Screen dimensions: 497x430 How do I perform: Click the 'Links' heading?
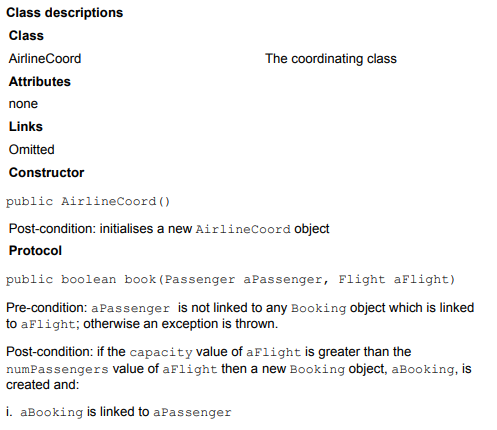26,127
